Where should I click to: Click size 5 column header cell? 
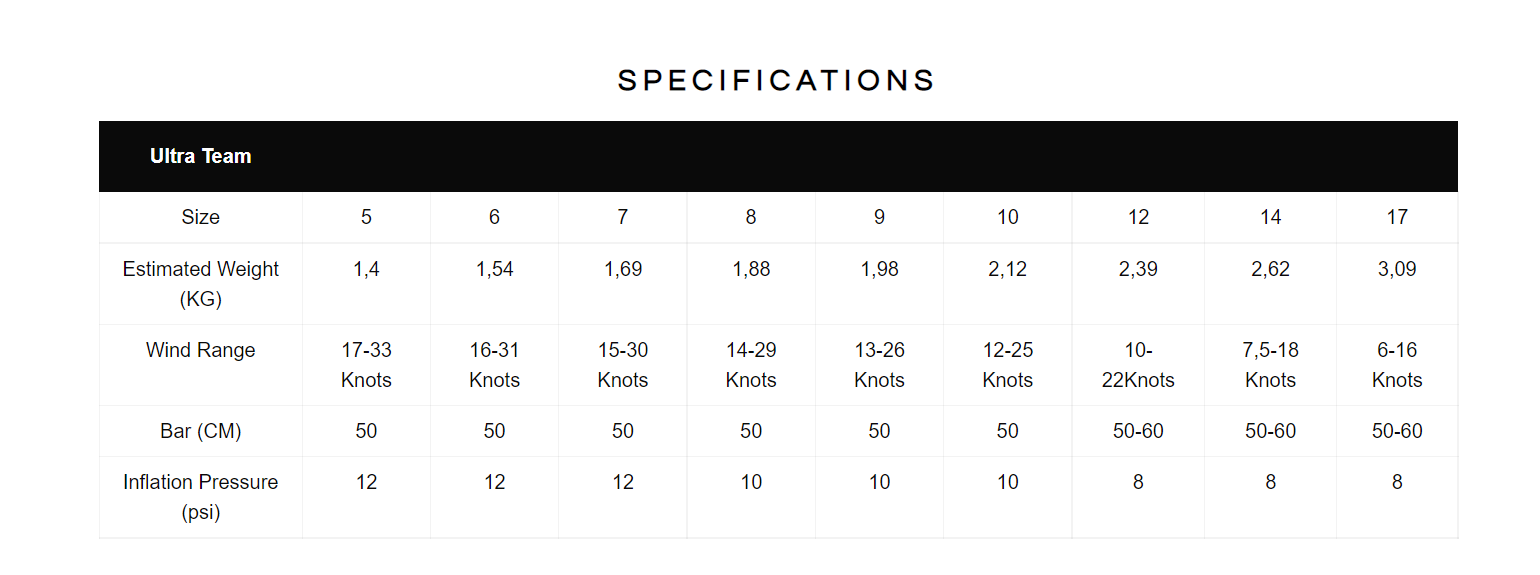tap(366, 217)
